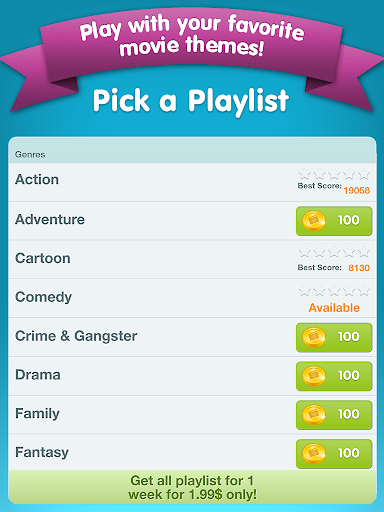Click the star rating for Cartoon

(x=334, y=252)
